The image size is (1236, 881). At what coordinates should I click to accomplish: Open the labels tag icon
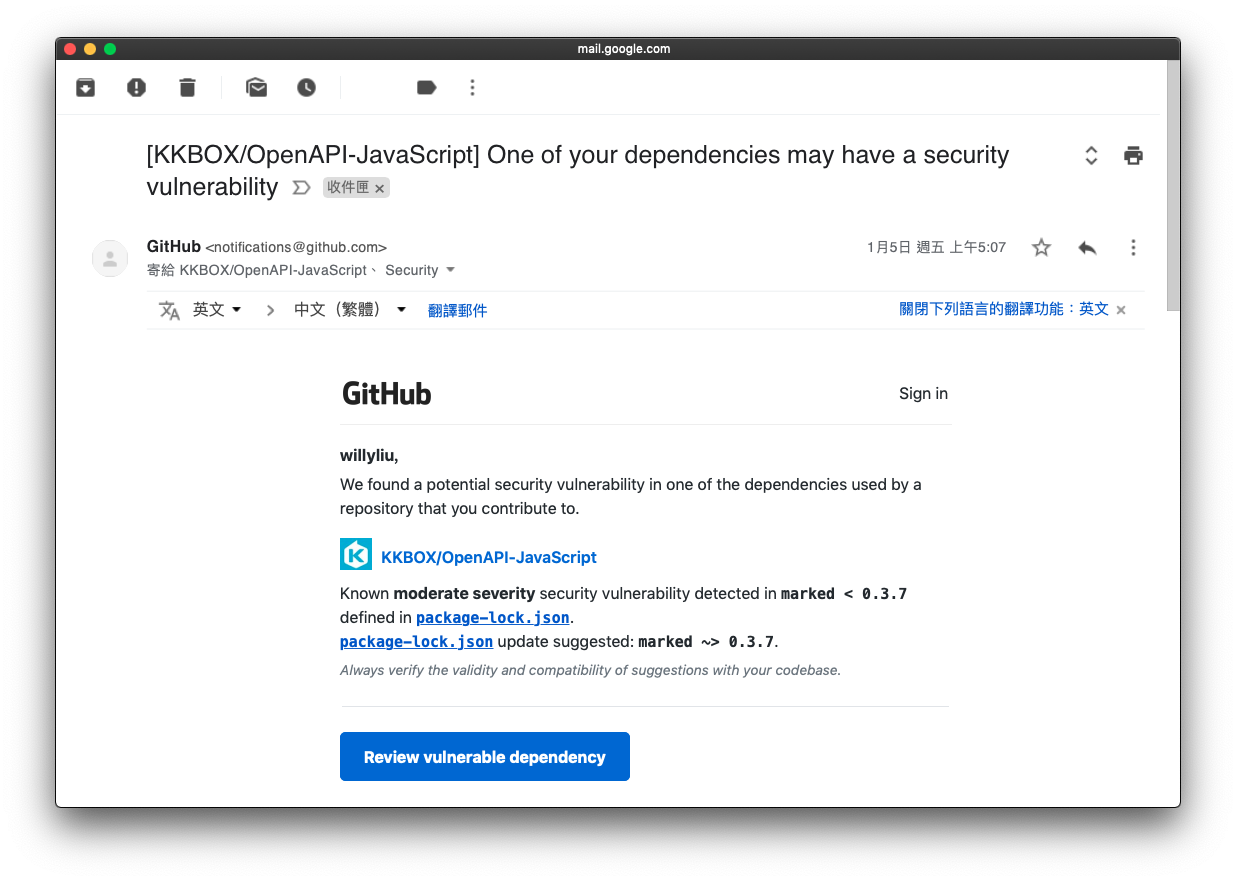click(427, 88)
